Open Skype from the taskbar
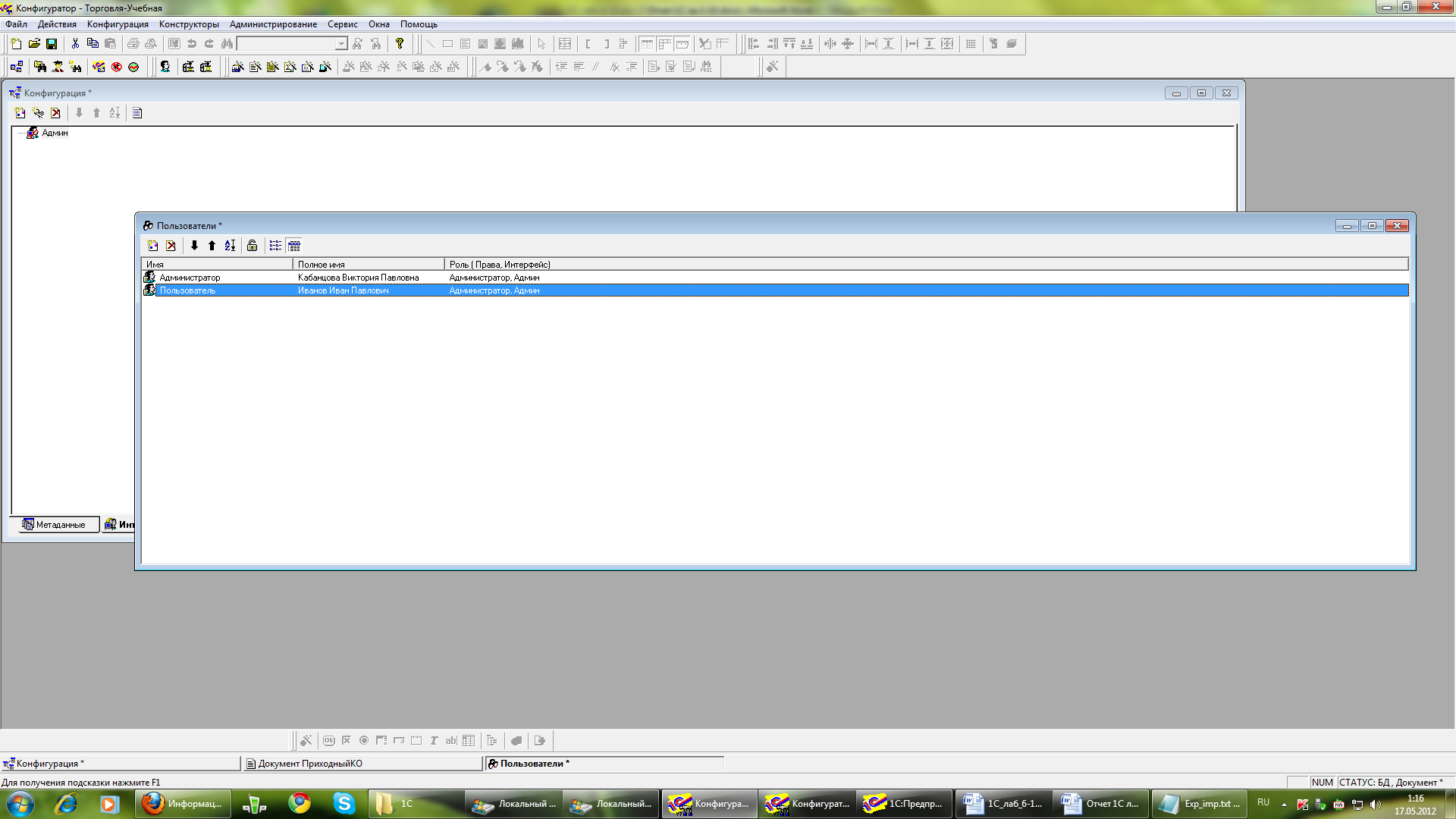Viewport: 1456px width, 819px height. click(344, 804)
